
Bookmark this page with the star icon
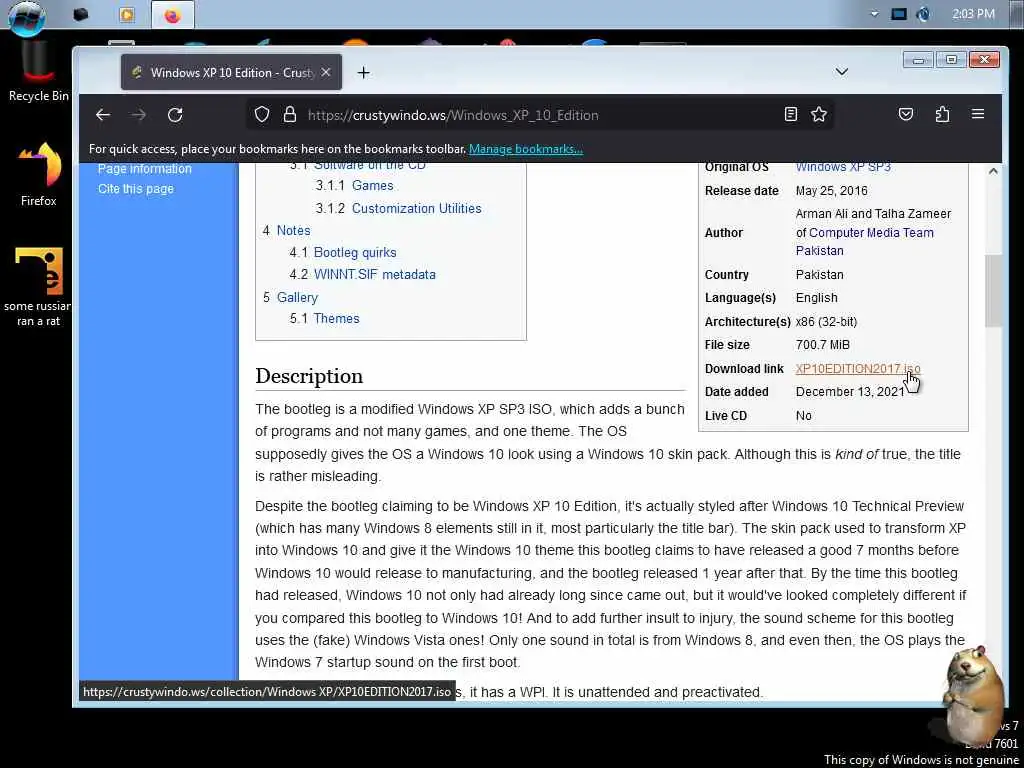(x=819, y=115)
